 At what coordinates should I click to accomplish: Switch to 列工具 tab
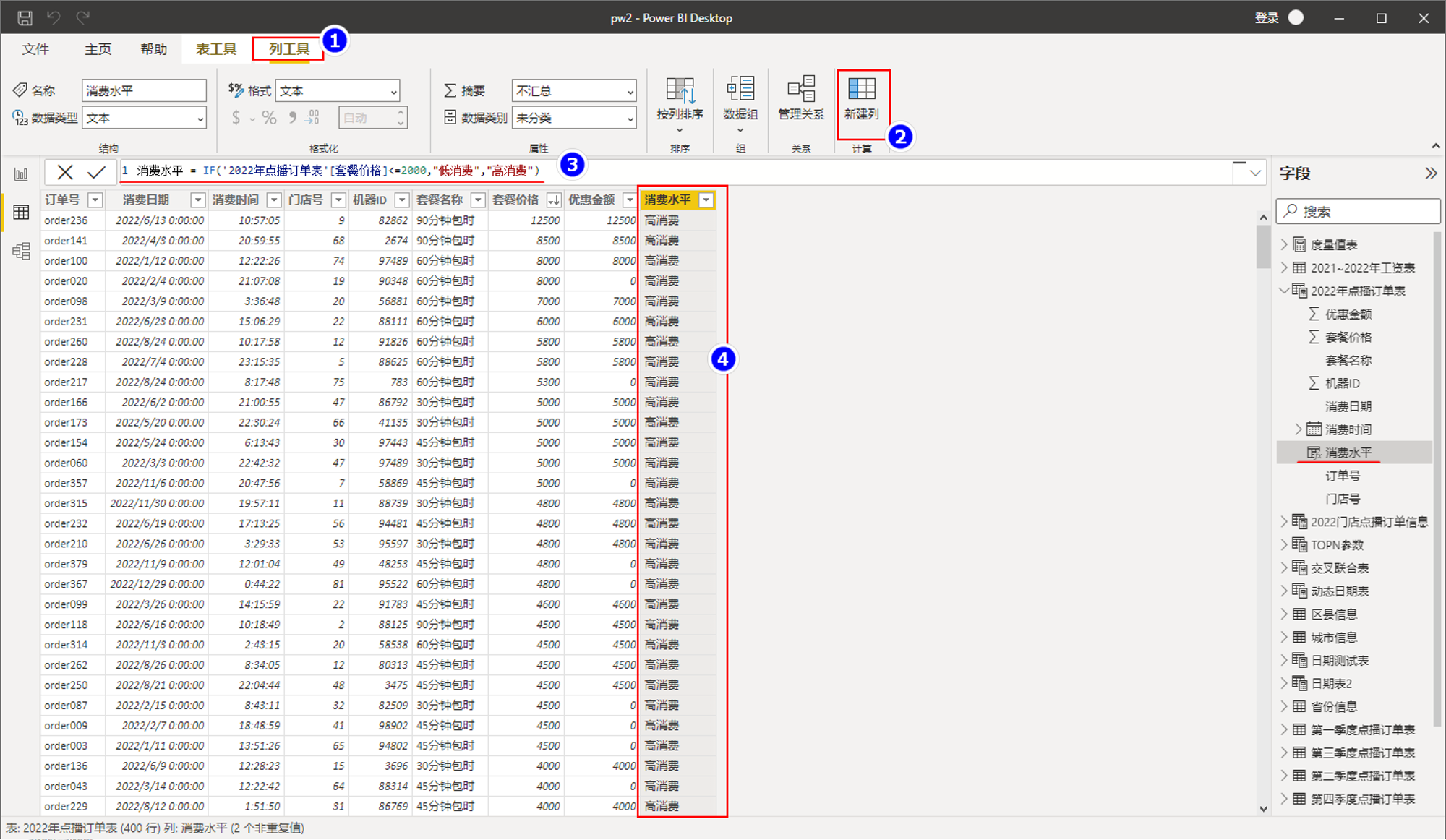[x=288, y=49]
